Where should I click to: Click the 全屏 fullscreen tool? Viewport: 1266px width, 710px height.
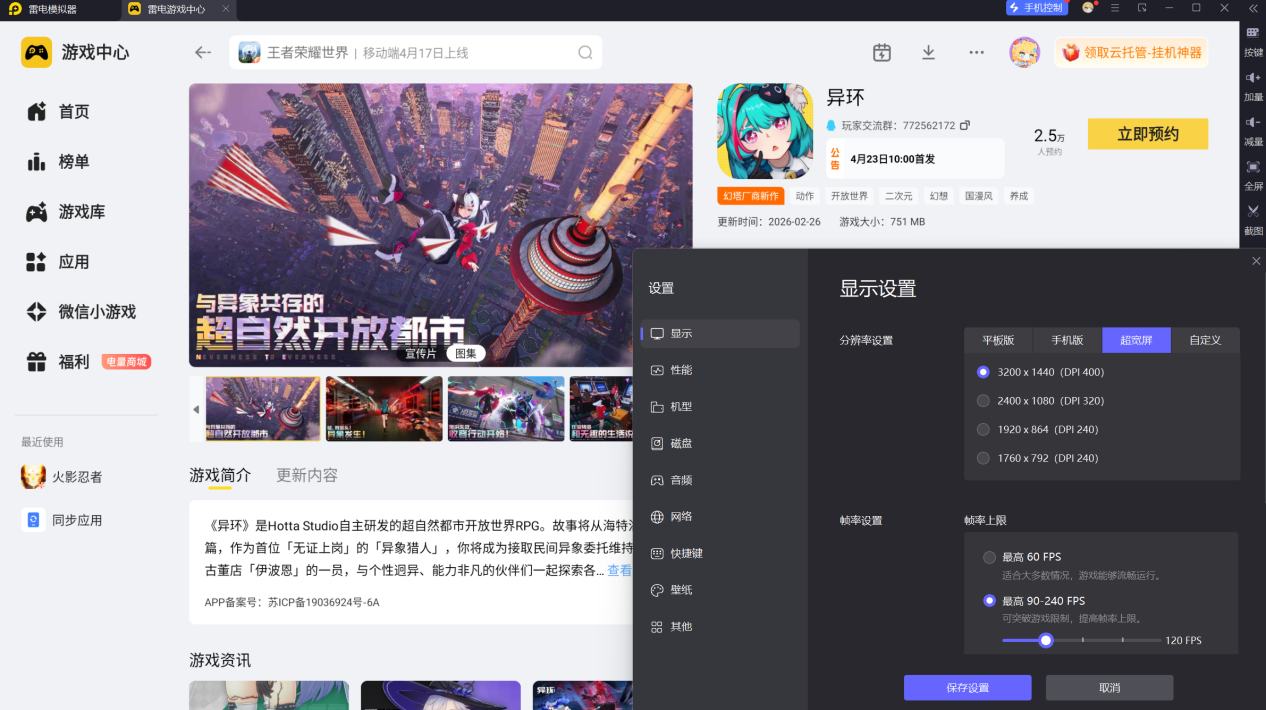tap(1253, 175)
